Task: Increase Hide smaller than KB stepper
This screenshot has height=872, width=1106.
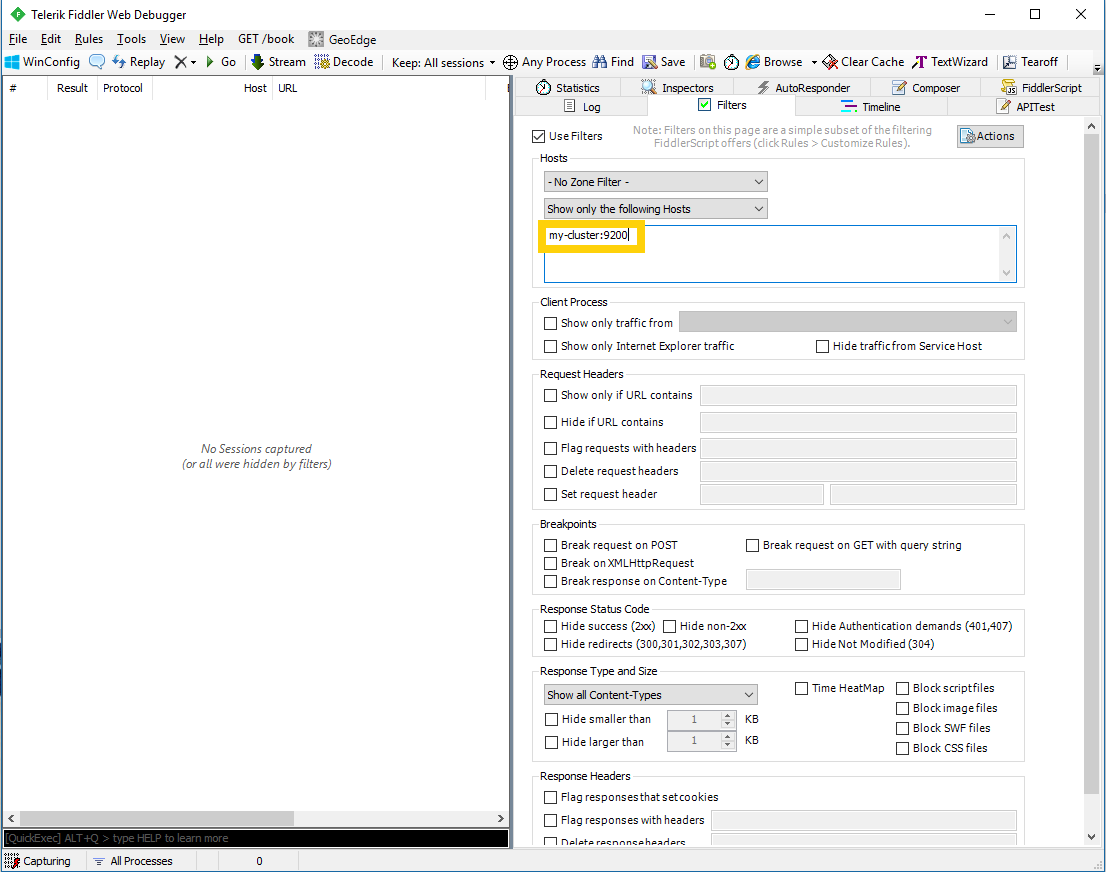Action: click(x=729, y=714)
